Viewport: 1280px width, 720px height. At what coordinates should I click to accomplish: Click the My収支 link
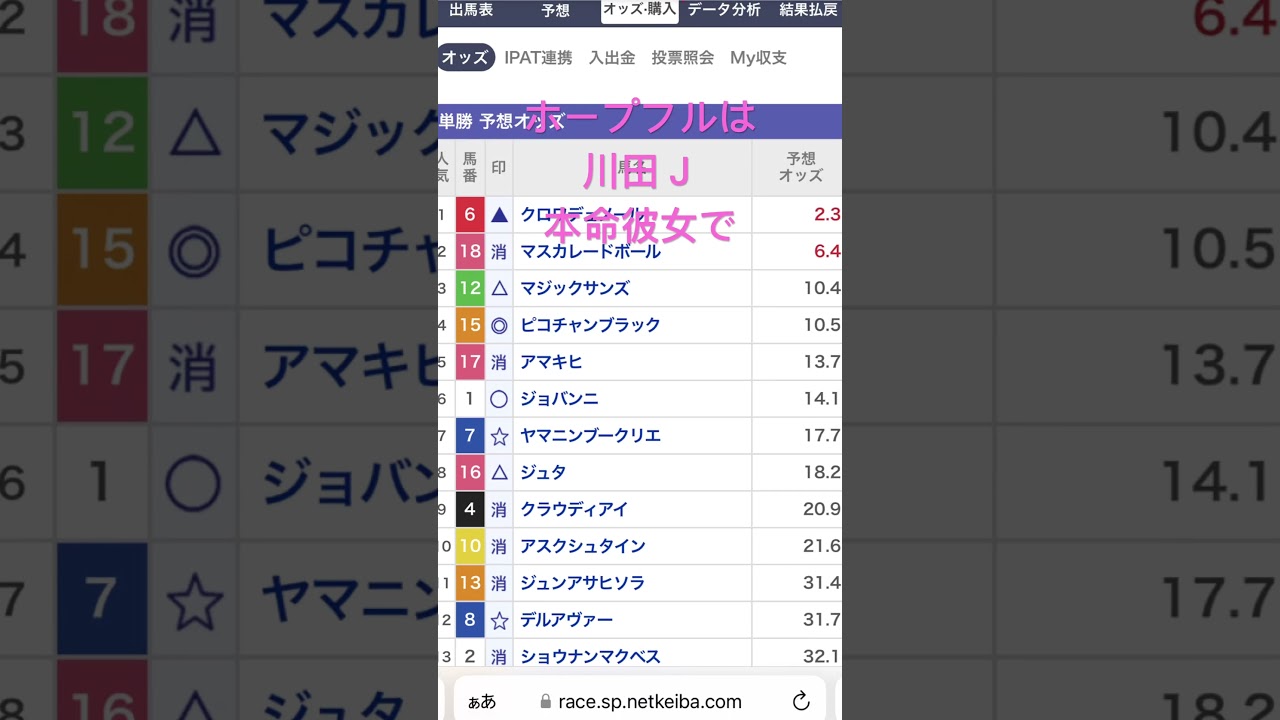tap(757, 57)
